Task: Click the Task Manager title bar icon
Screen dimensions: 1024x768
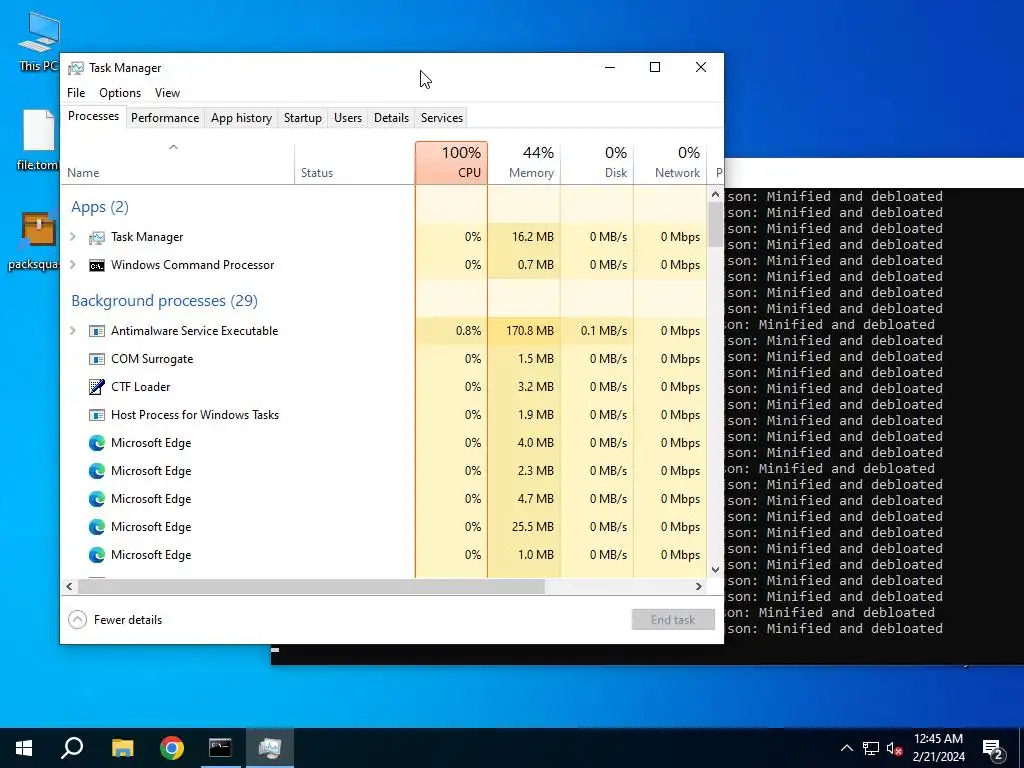Action: click(x=76, y=68)
